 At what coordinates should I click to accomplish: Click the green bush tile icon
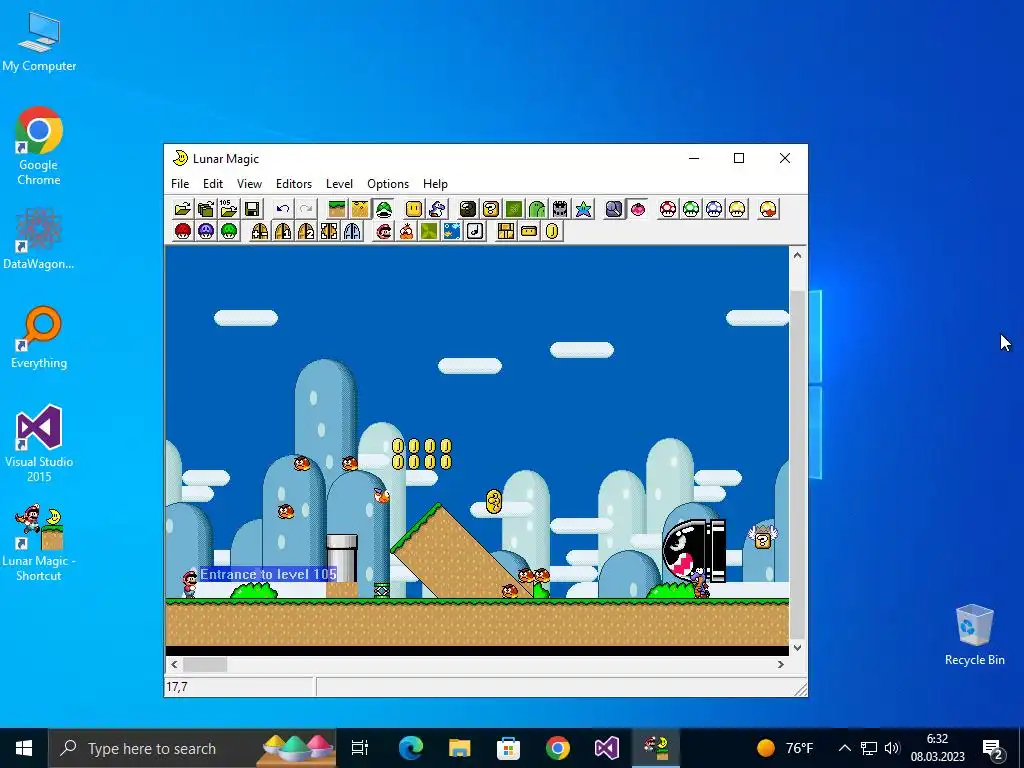click(x=514, y=209)
